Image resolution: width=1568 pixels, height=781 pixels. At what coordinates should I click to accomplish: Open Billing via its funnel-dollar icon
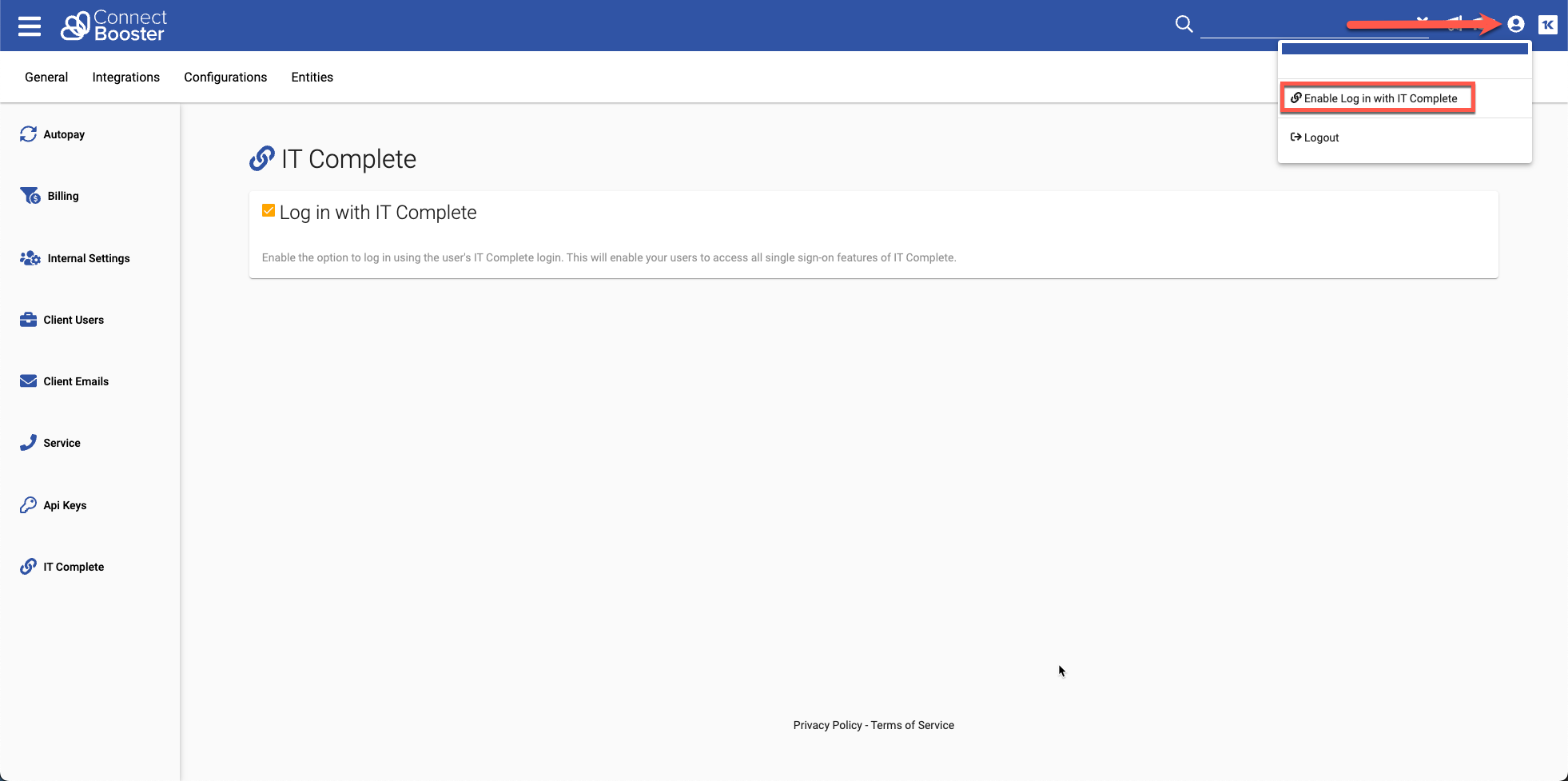30,196
